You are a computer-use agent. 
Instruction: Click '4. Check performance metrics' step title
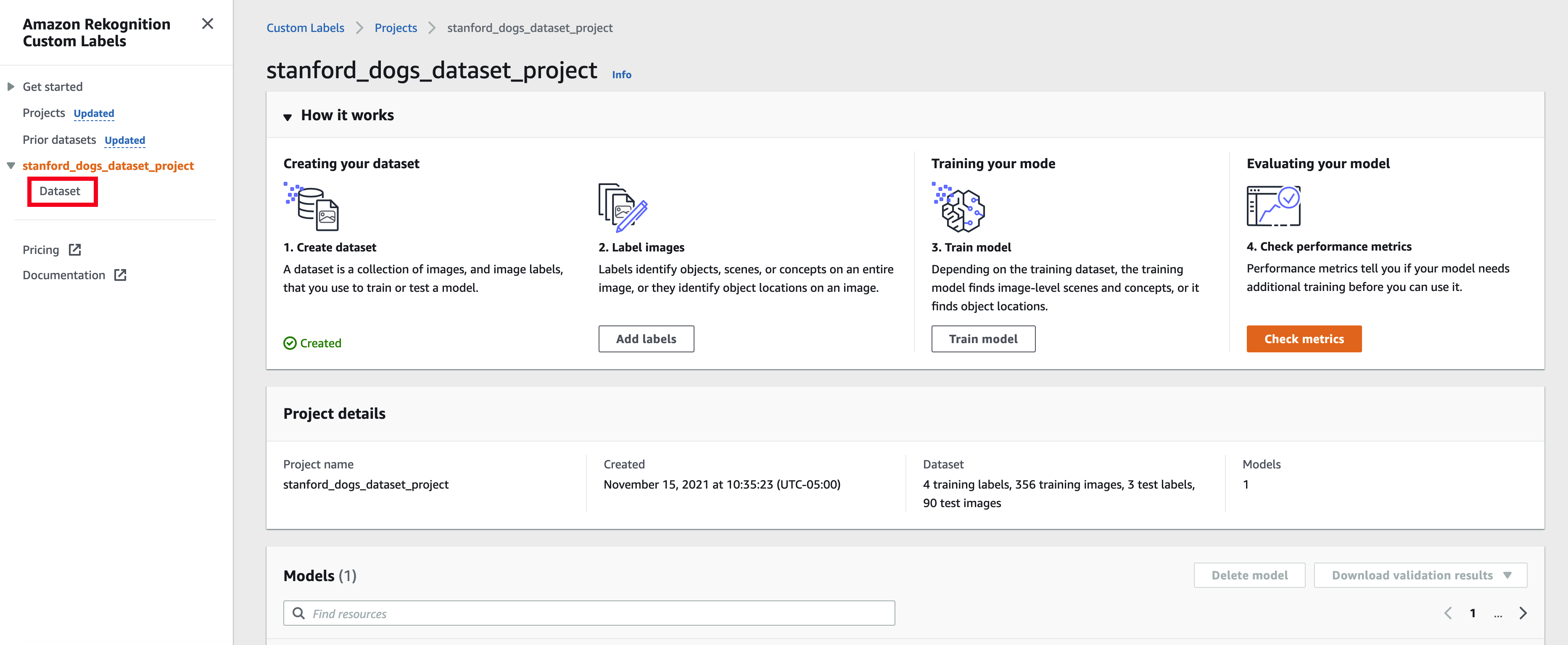[x=1329, y=246]
